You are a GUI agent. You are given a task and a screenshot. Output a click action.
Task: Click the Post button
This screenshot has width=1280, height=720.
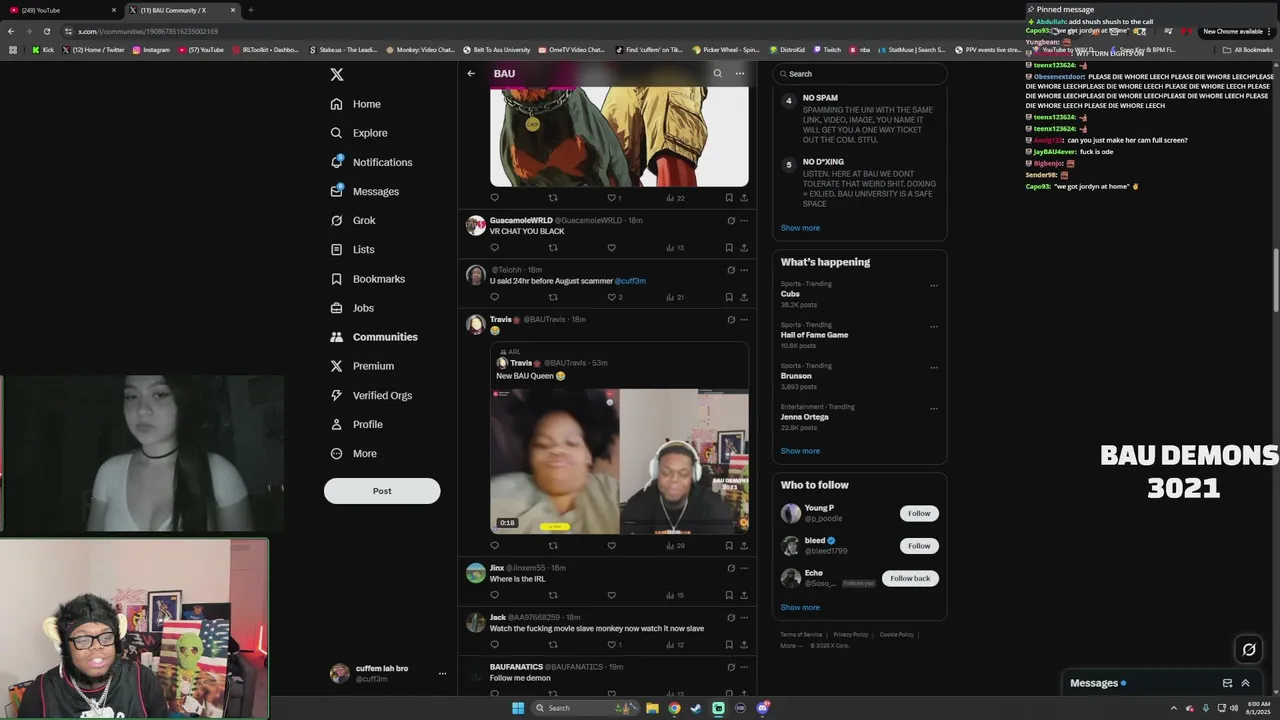[x=382, y=491]
